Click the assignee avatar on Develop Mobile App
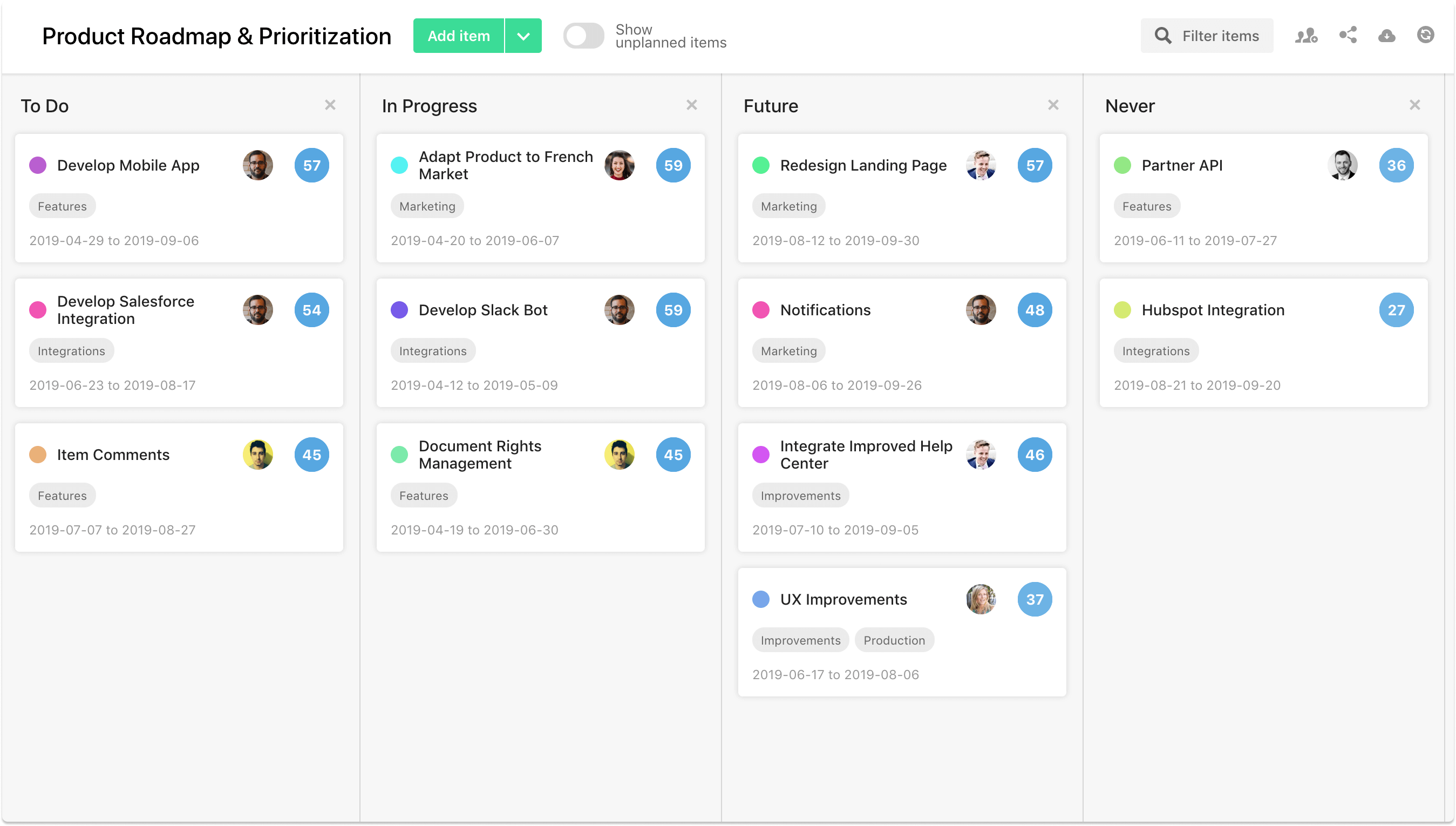The image size is (1456, 826). (258, 165)
